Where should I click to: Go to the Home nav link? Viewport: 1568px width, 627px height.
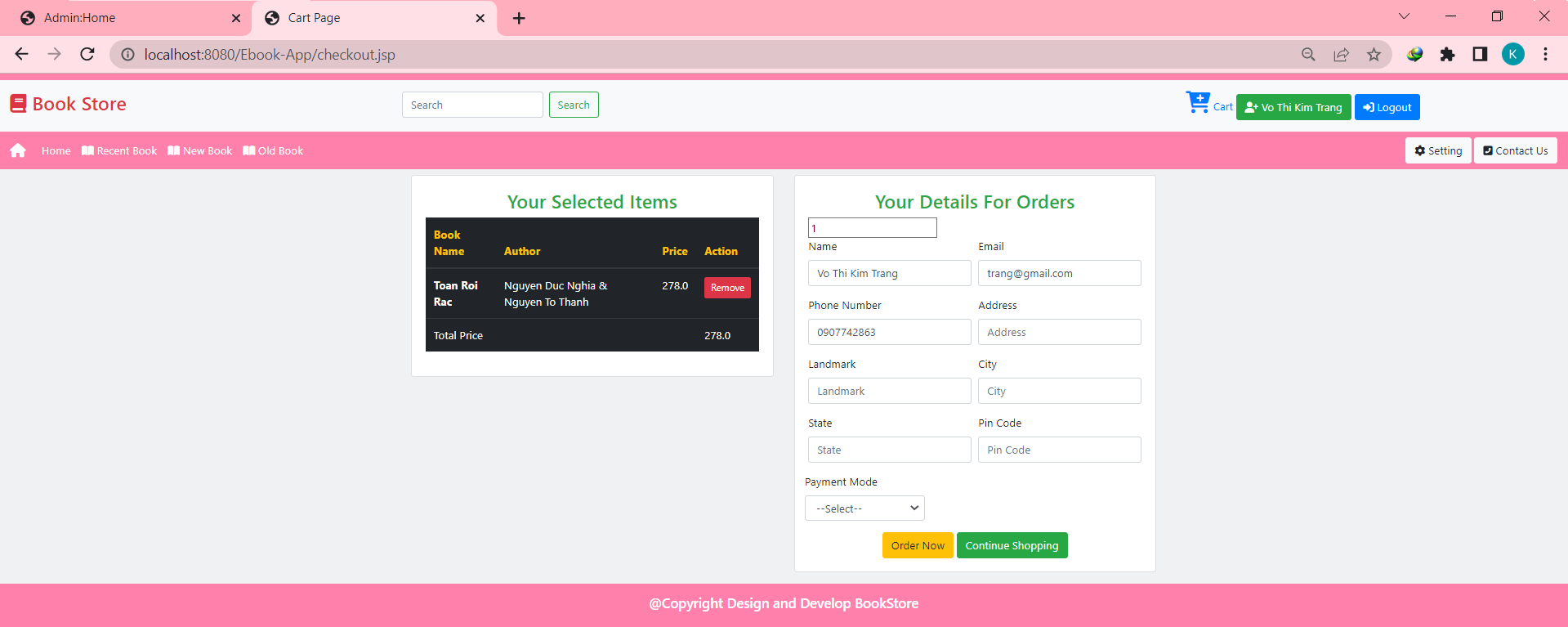(x=56, y=150)
